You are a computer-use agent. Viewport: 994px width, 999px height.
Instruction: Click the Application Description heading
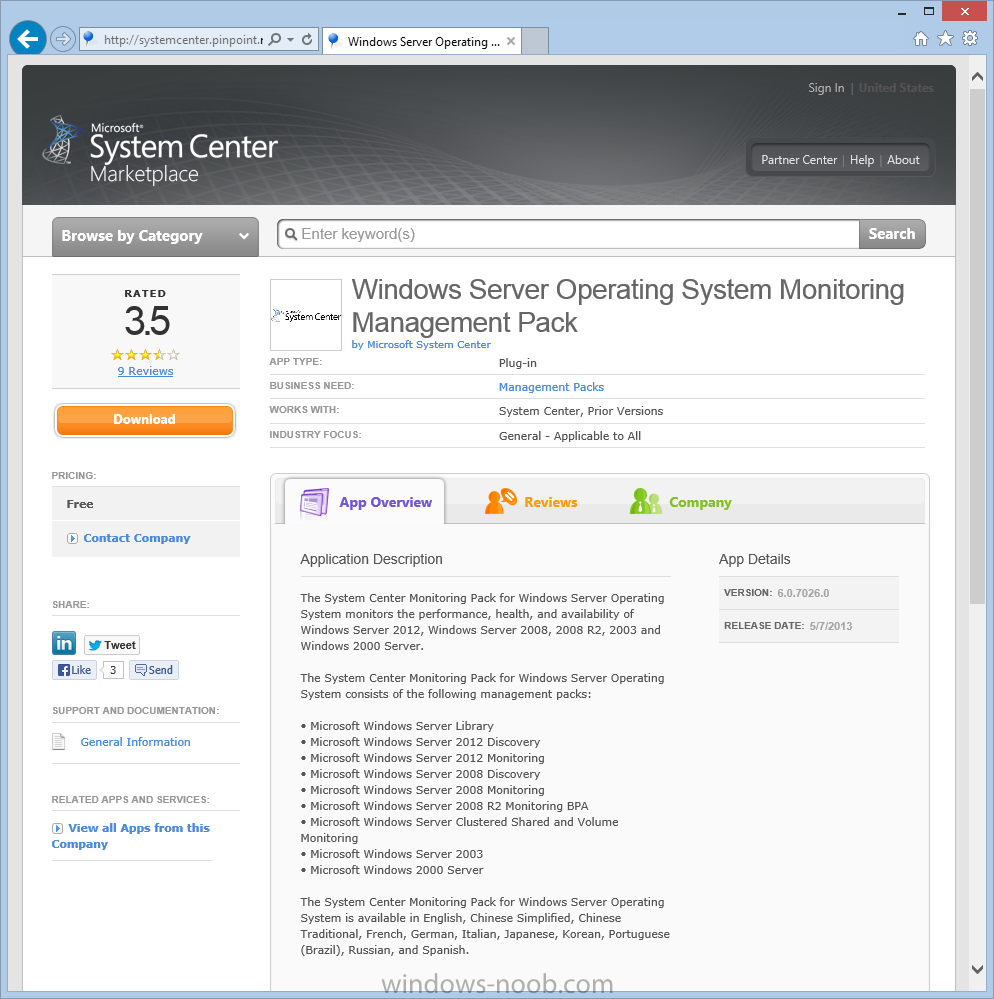371,559
